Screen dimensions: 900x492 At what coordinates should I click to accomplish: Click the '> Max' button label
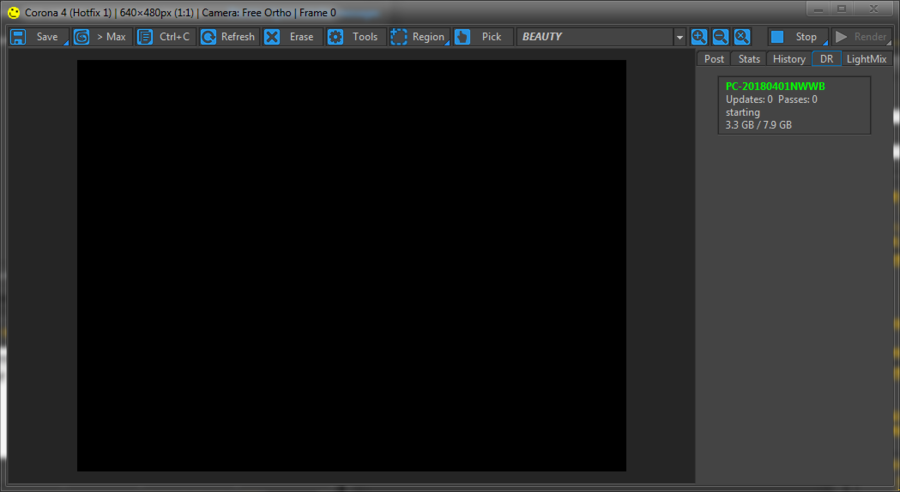pos(111,37)
